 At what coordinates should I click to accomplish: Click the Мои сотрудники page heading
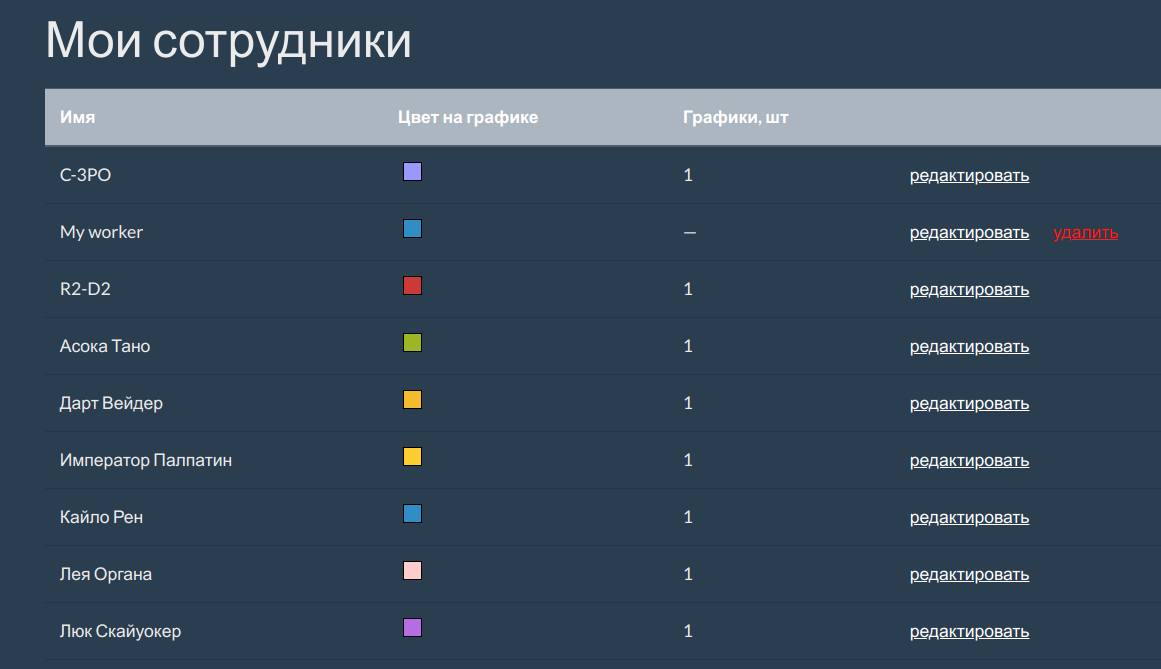click(x=229, y=40)
